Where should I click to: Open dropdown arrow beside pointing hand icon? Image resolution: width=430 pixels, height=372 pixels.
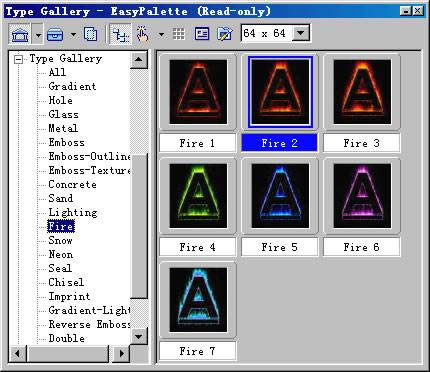point(162,34)
